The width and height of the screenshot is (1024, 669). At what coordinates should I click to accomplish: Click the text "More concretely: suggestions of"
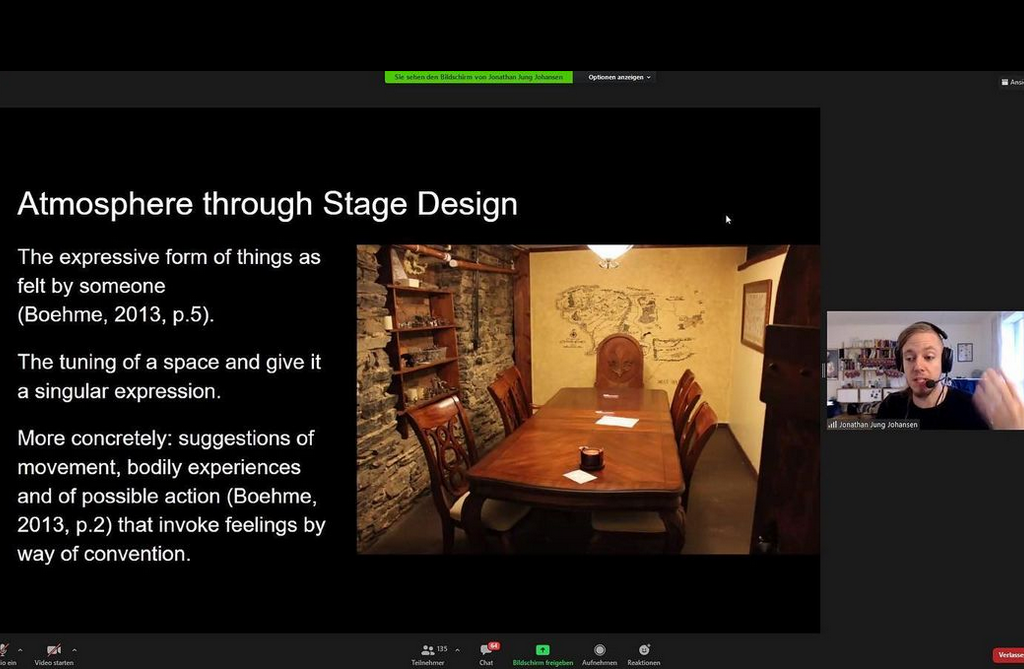[x=166, y=438]
